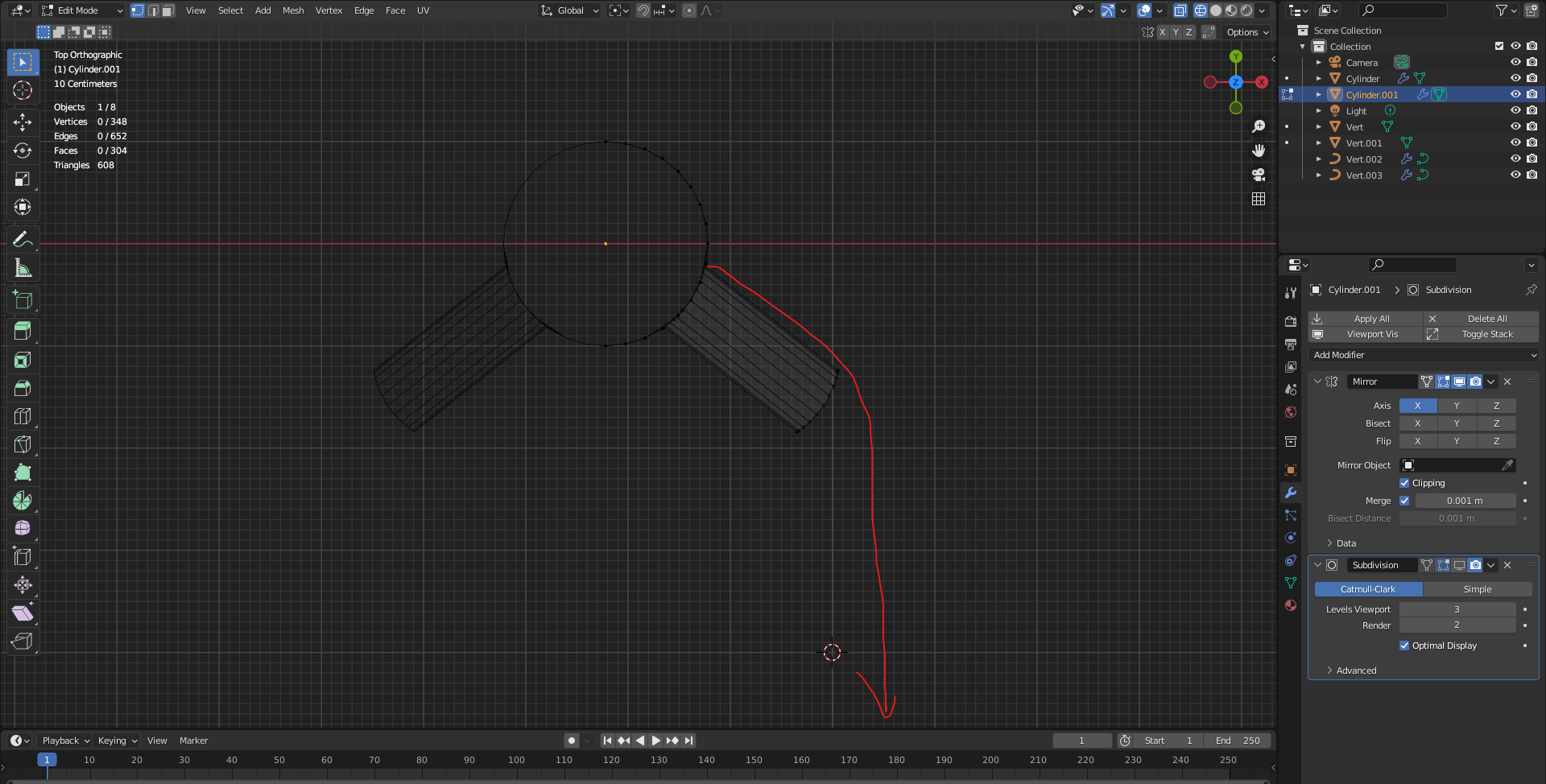This screenshot has height=784, width=1546.
Task: Open the Material properties tab
Action: (1291, 605)
